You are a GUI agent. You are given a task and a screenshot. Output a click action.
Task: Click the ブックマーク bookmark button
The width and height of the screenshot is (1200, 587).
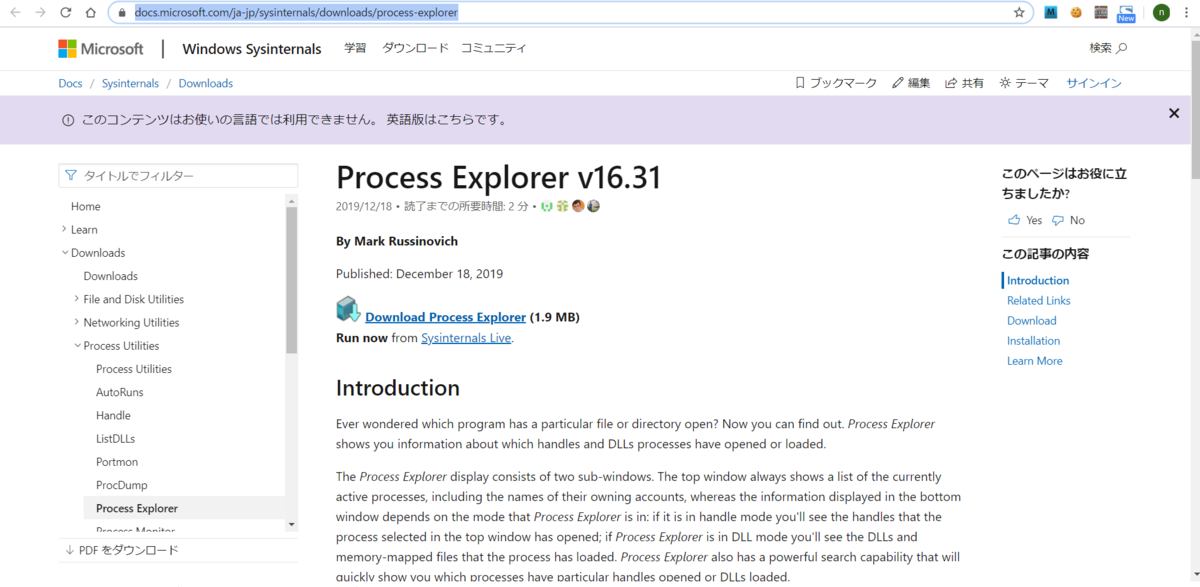tap(836, 83)
